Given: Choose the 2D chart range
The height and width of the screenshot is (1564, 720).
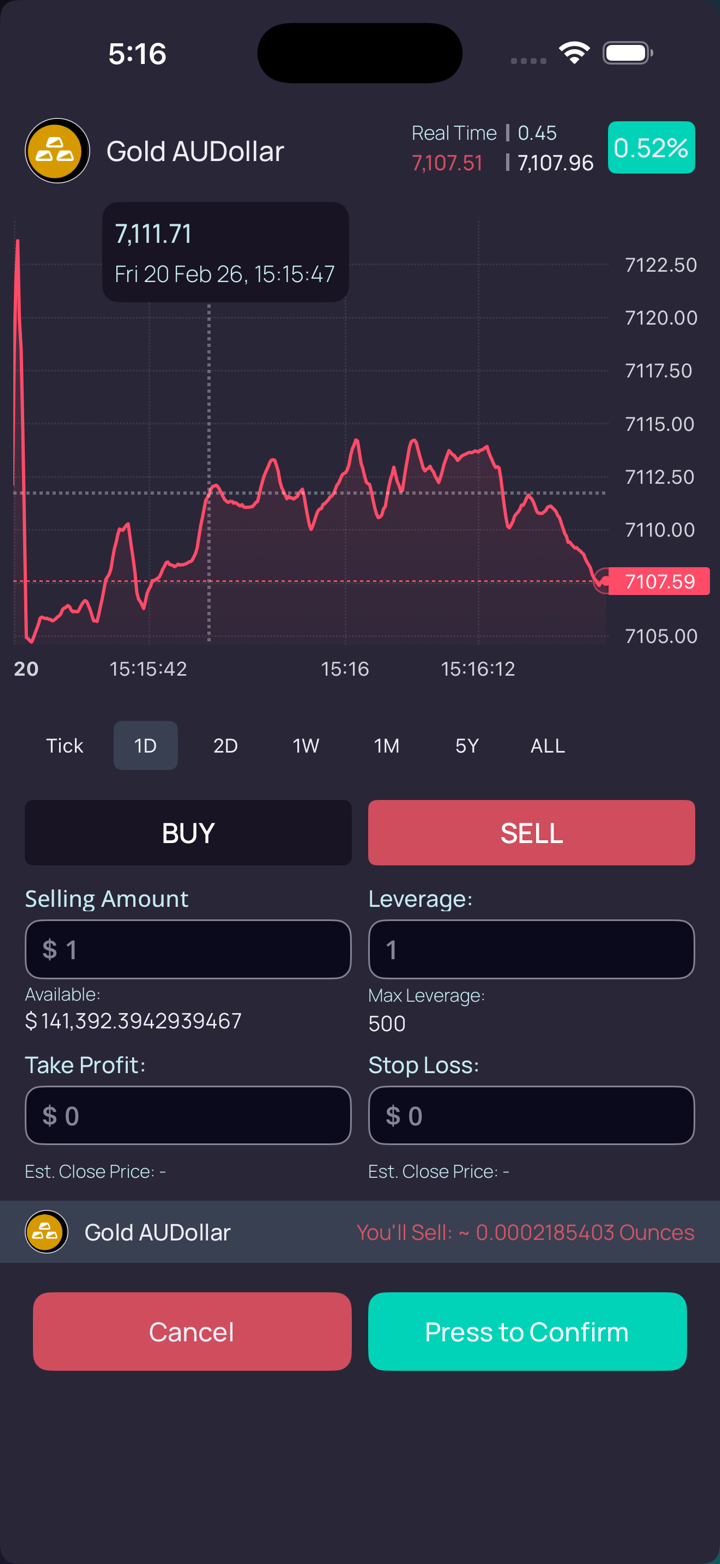Looking at the screenshot, I should pos(226,746).
